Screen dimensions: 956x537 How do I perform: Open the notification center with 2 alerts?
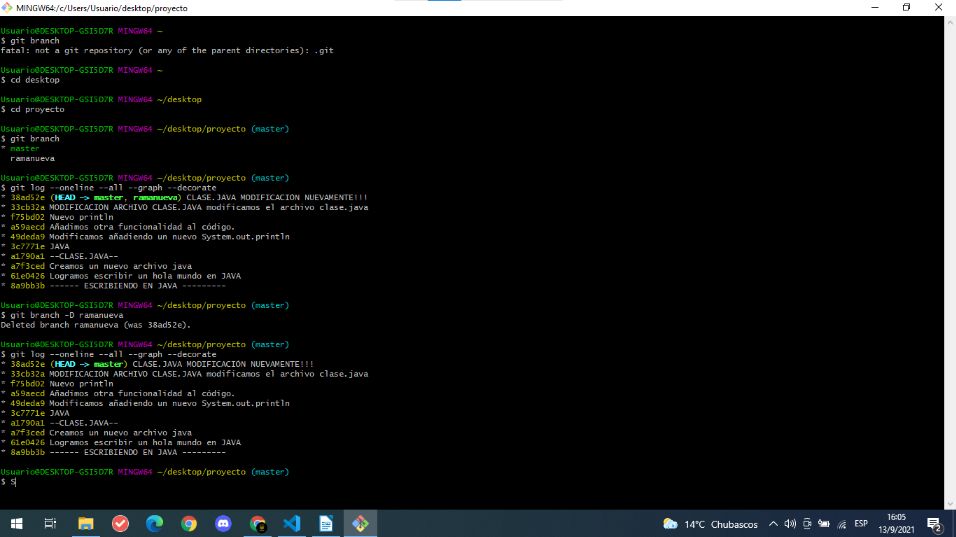point(934,524)
